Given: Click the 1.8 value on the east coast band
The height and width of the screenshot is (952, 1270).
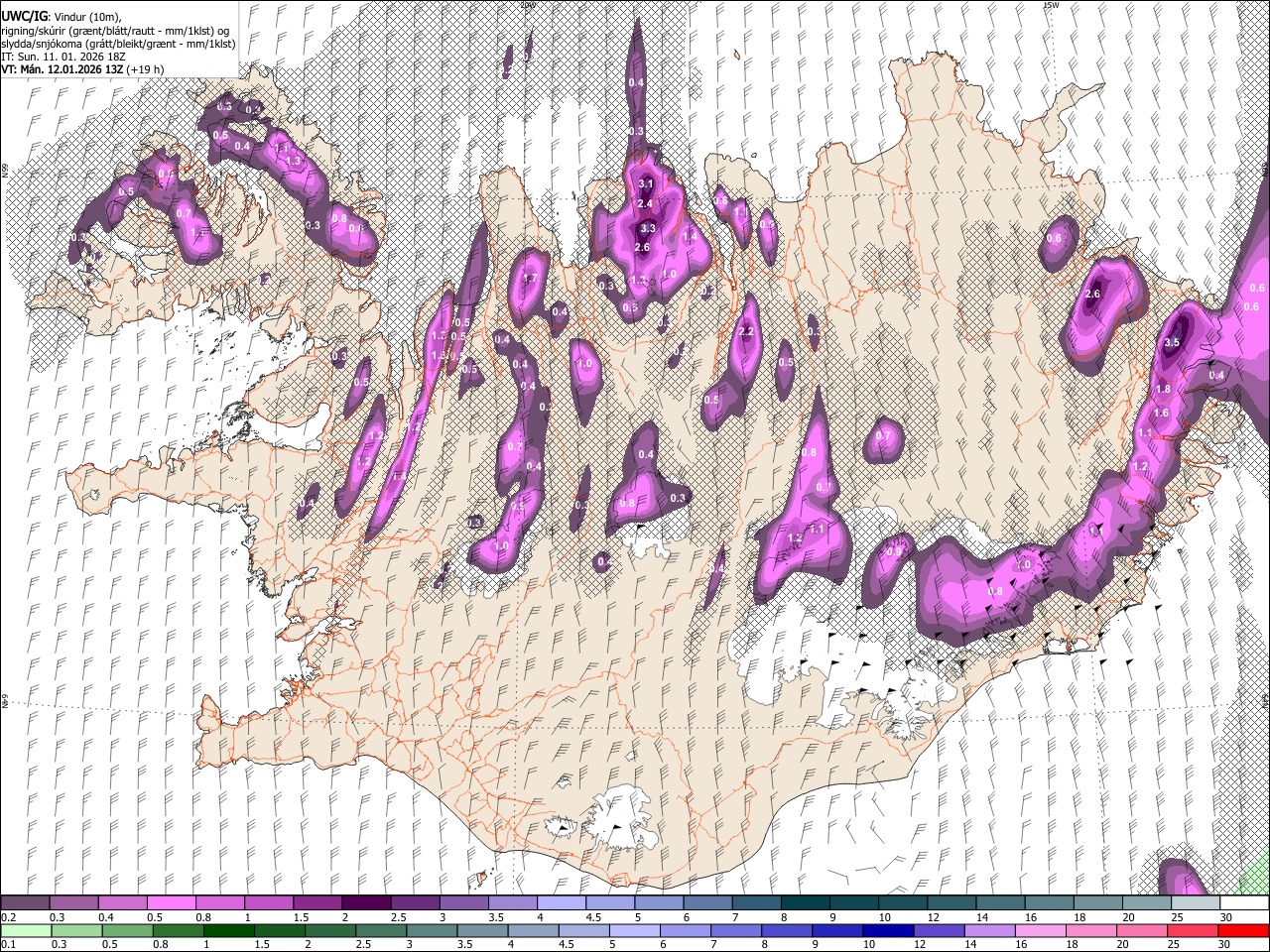Looking at the screenshot, I should click(x=1164, y=390).
